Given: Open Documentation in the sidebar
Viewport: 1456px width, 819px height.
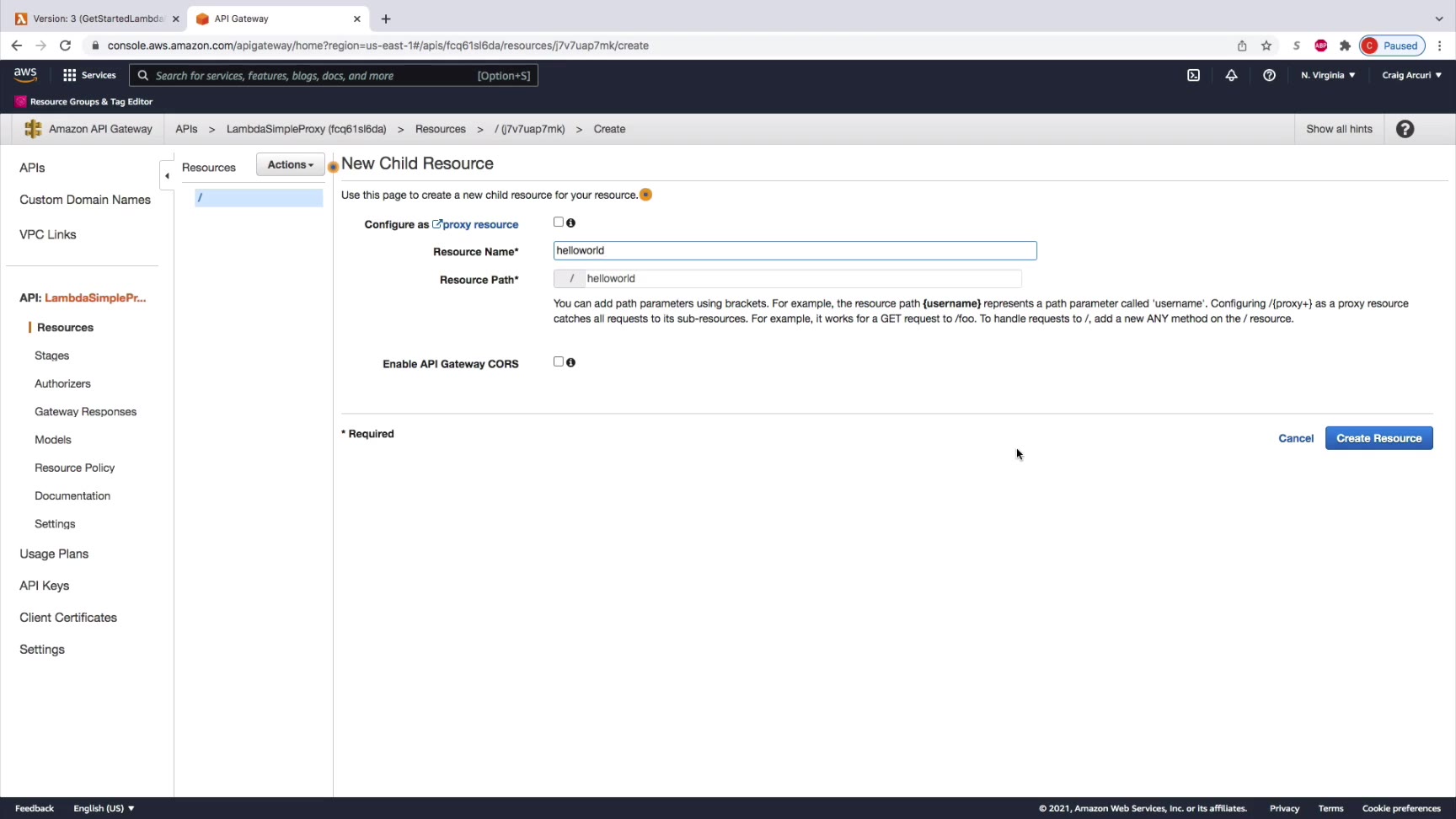Looking at the screenshot, I should [72, 495].
